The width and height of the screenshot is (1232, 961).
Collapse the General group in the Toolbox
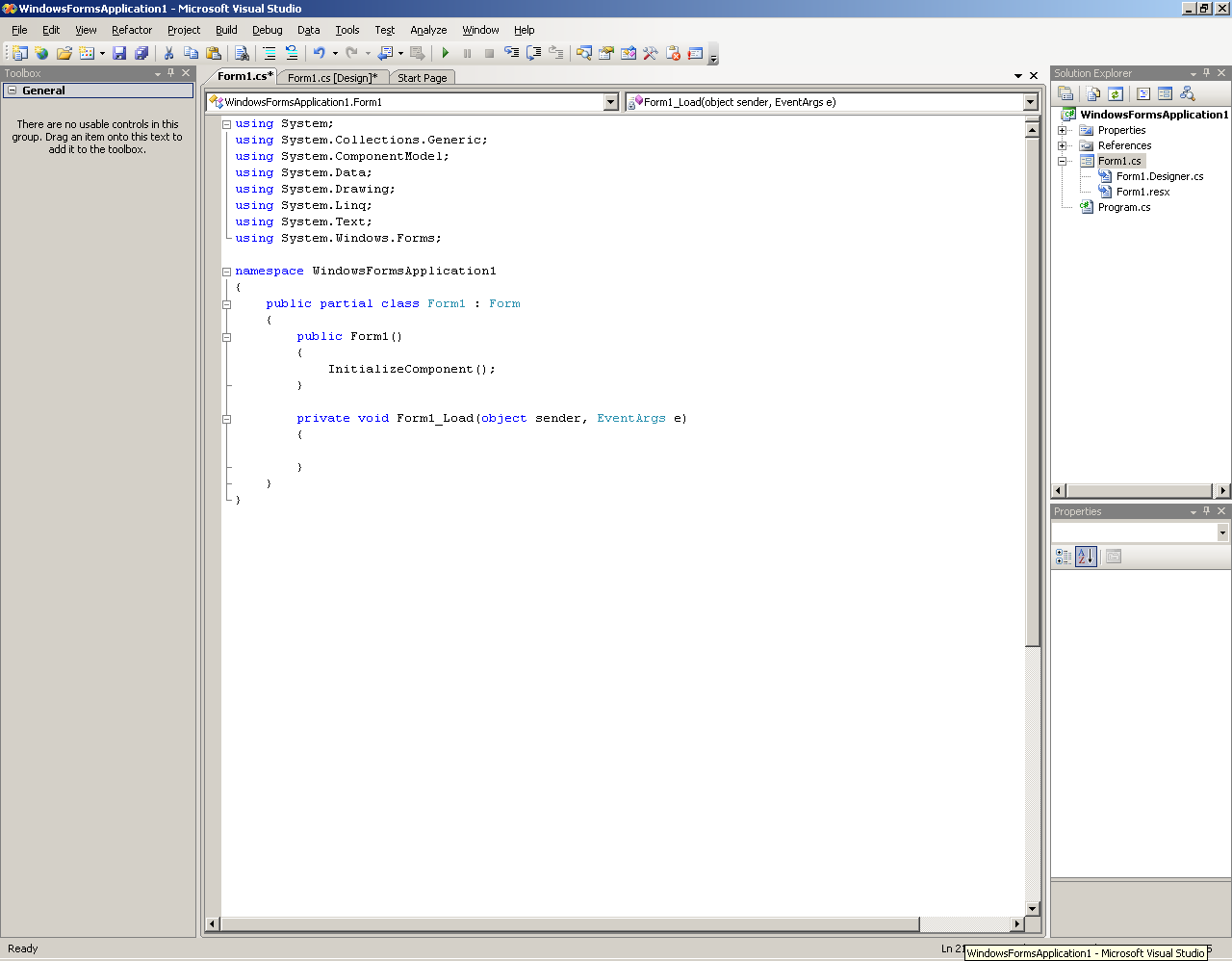point(13,91)
